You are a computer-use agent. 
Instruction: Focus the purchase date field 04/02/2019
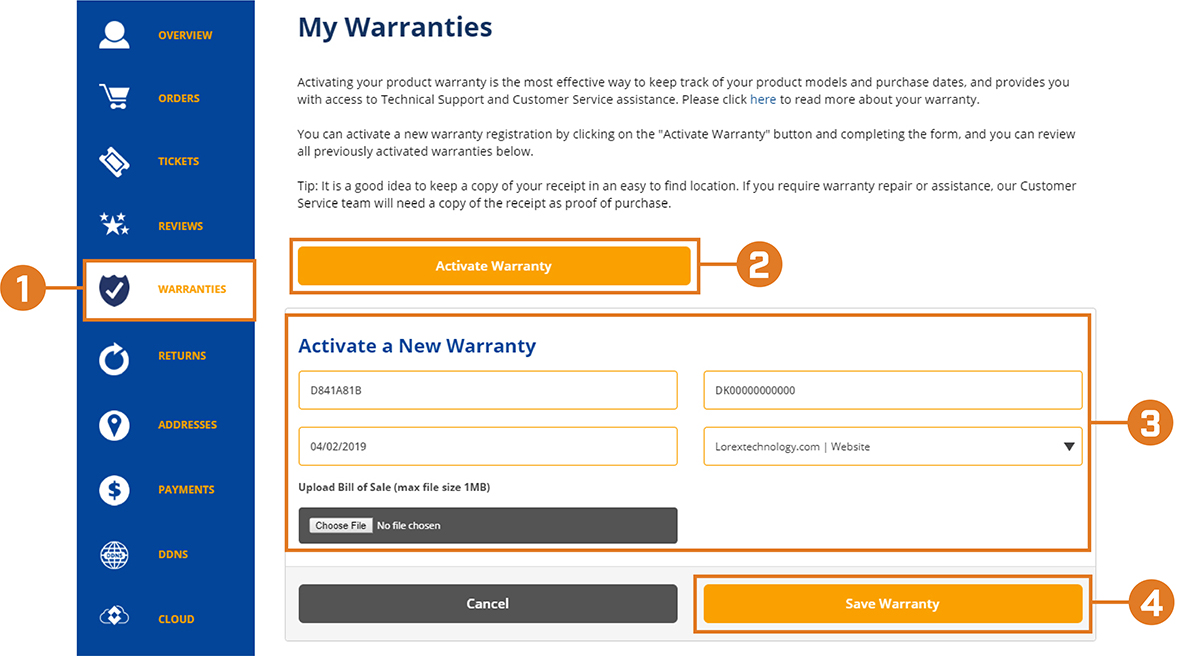point(488,447)
